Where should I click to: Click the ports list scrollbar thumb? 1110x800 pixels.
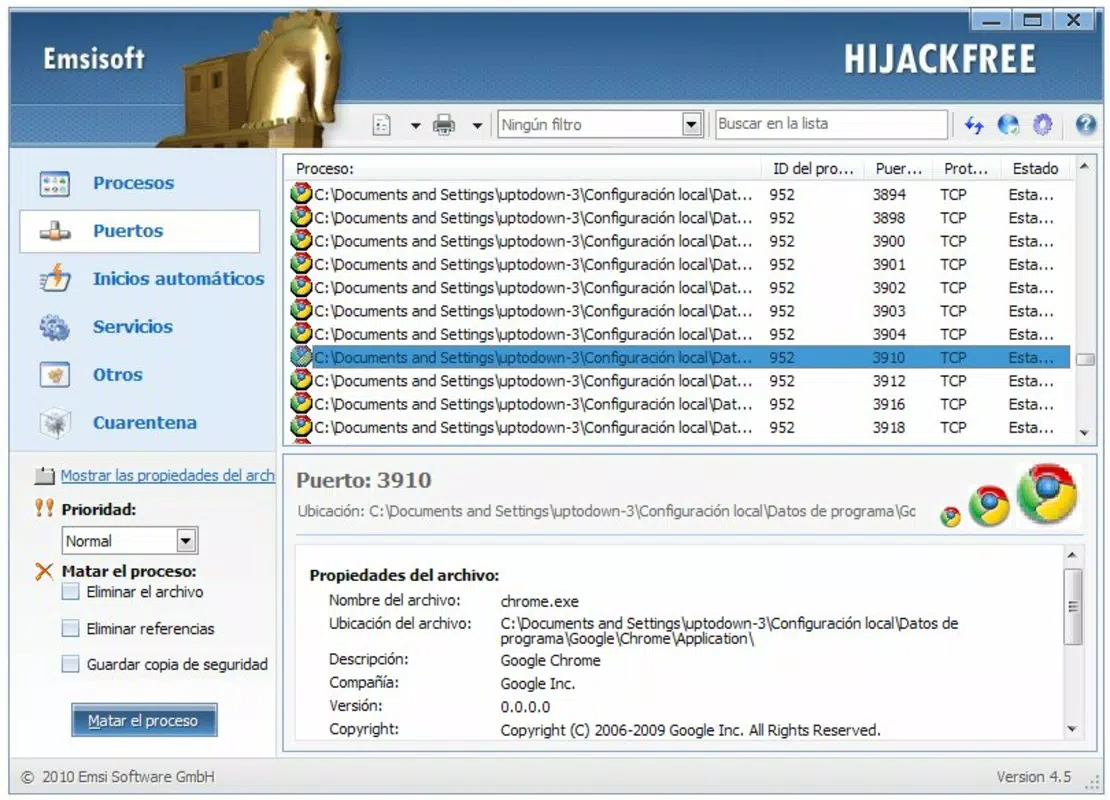tap(1085, 360)
